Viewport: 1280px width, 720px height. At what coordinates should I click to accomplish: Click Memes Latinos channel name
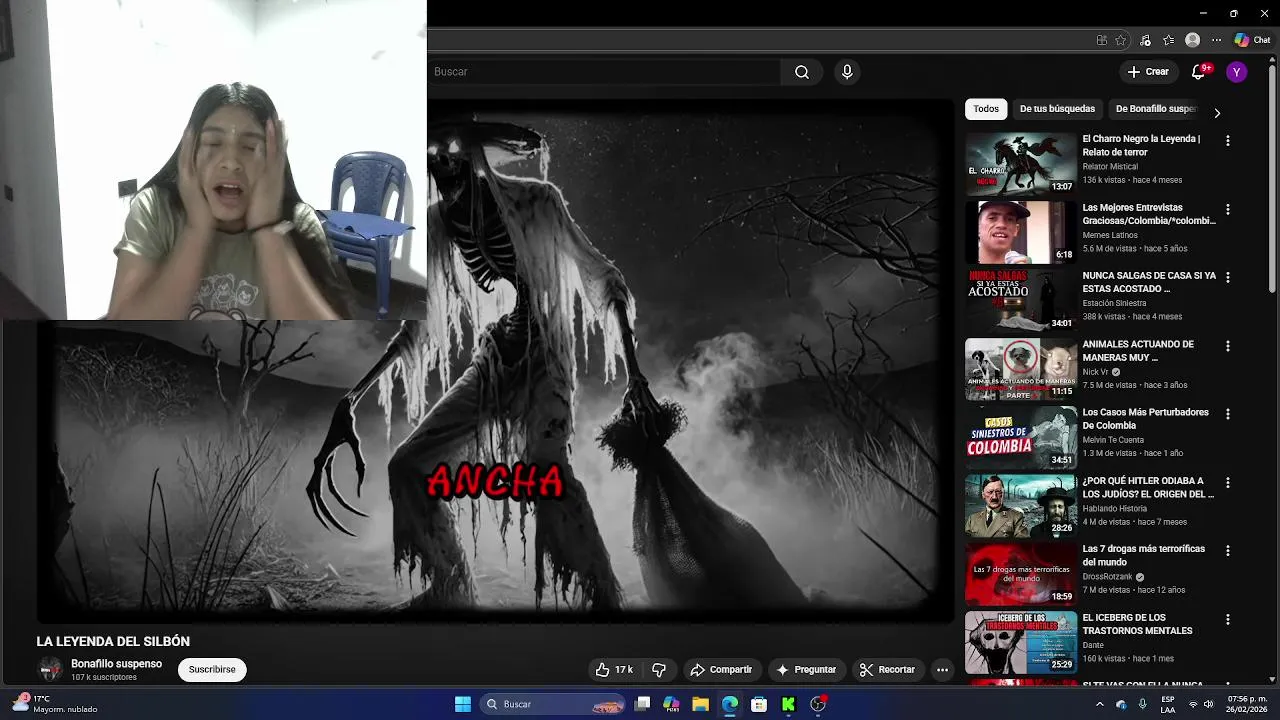coord(1110,235)
